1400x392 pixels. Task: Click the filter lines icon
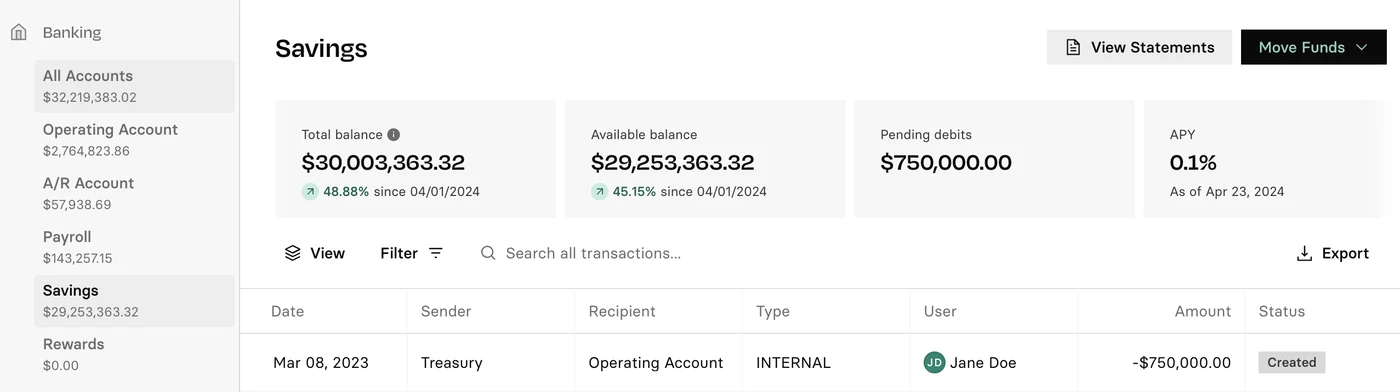(x=436, y=253)
